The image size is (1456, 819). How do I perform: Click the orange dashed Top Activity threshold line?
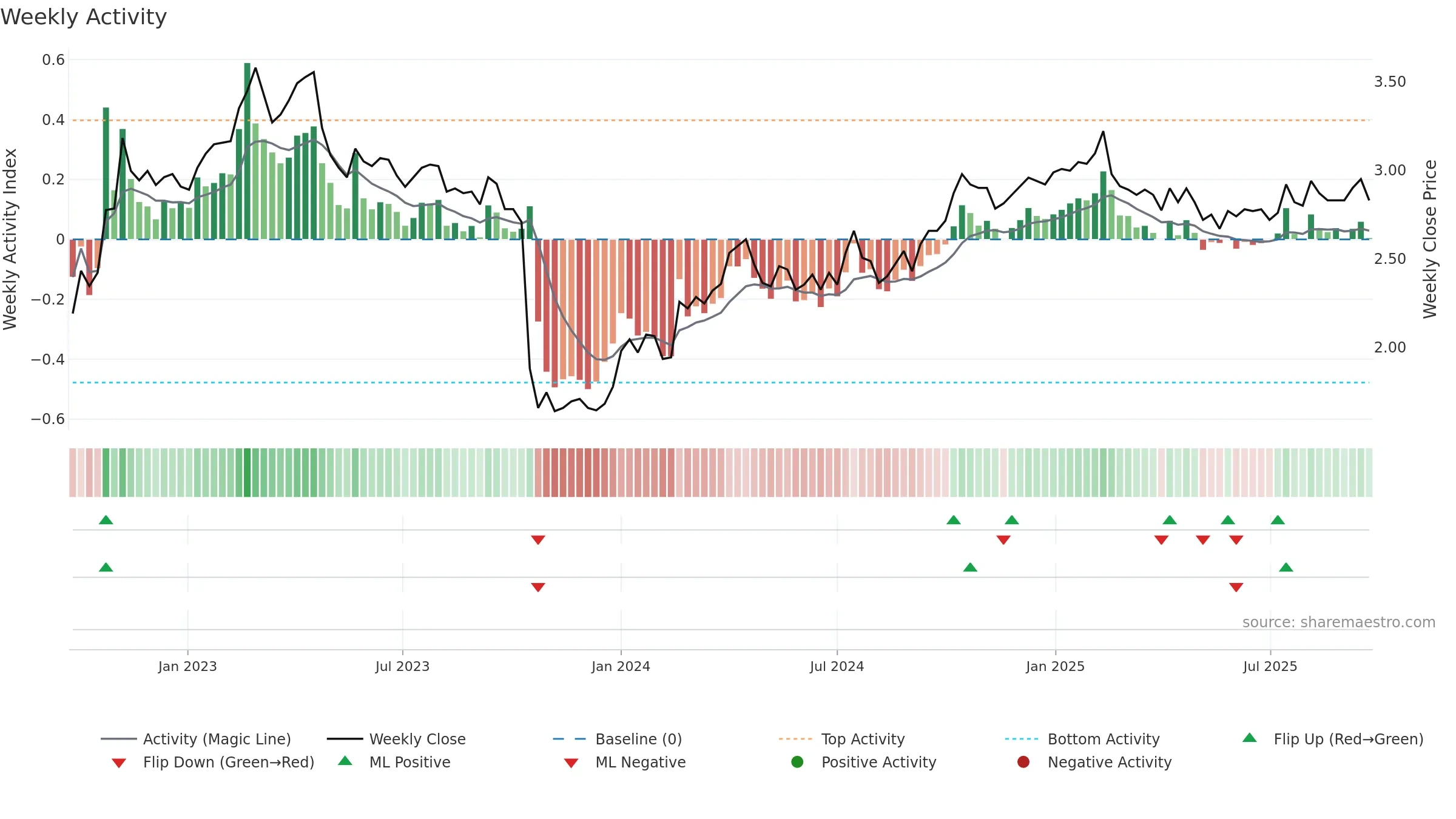pos(721,120)
